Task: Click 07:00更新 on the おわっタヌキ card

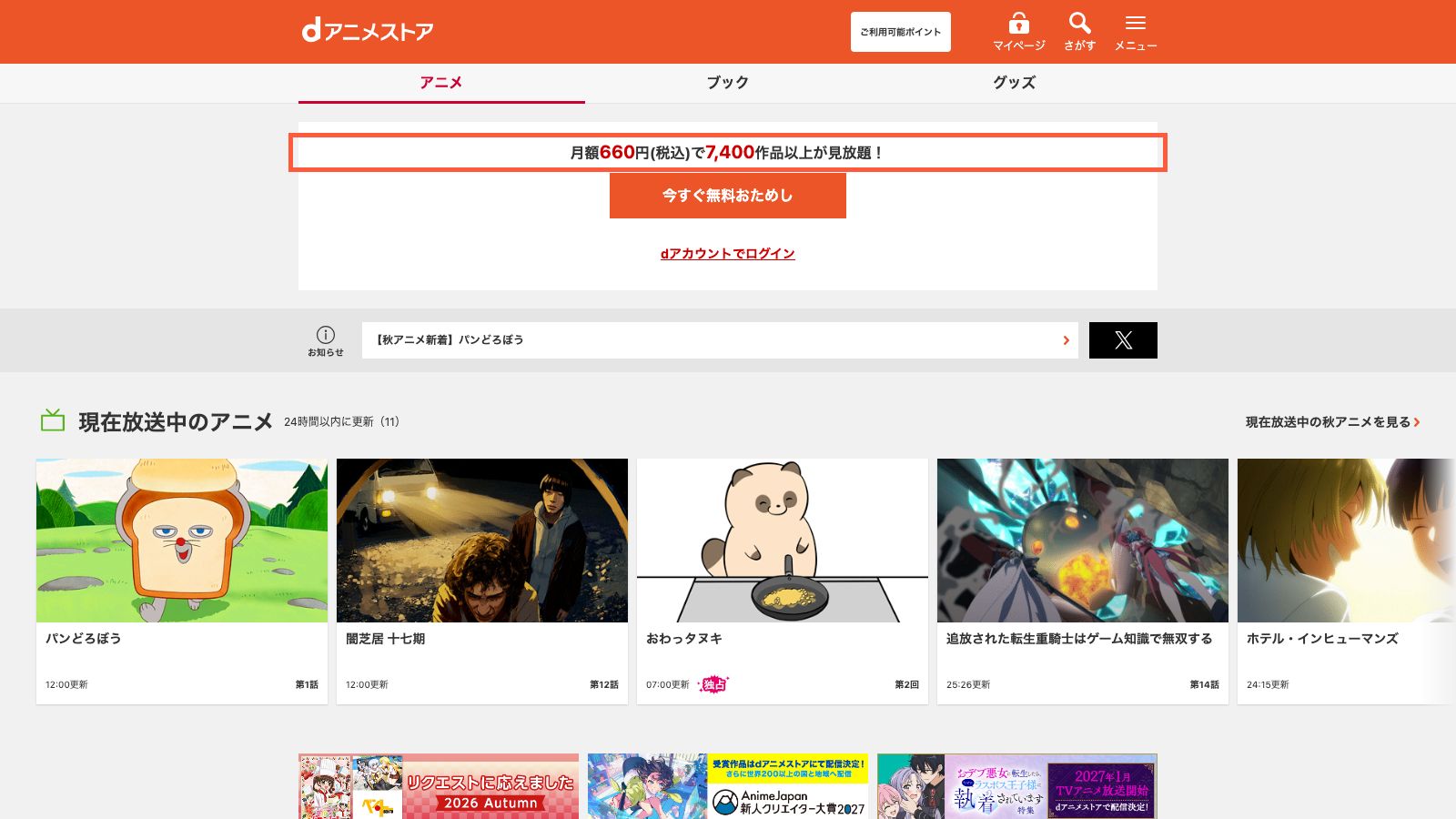Action: (668, 684)
